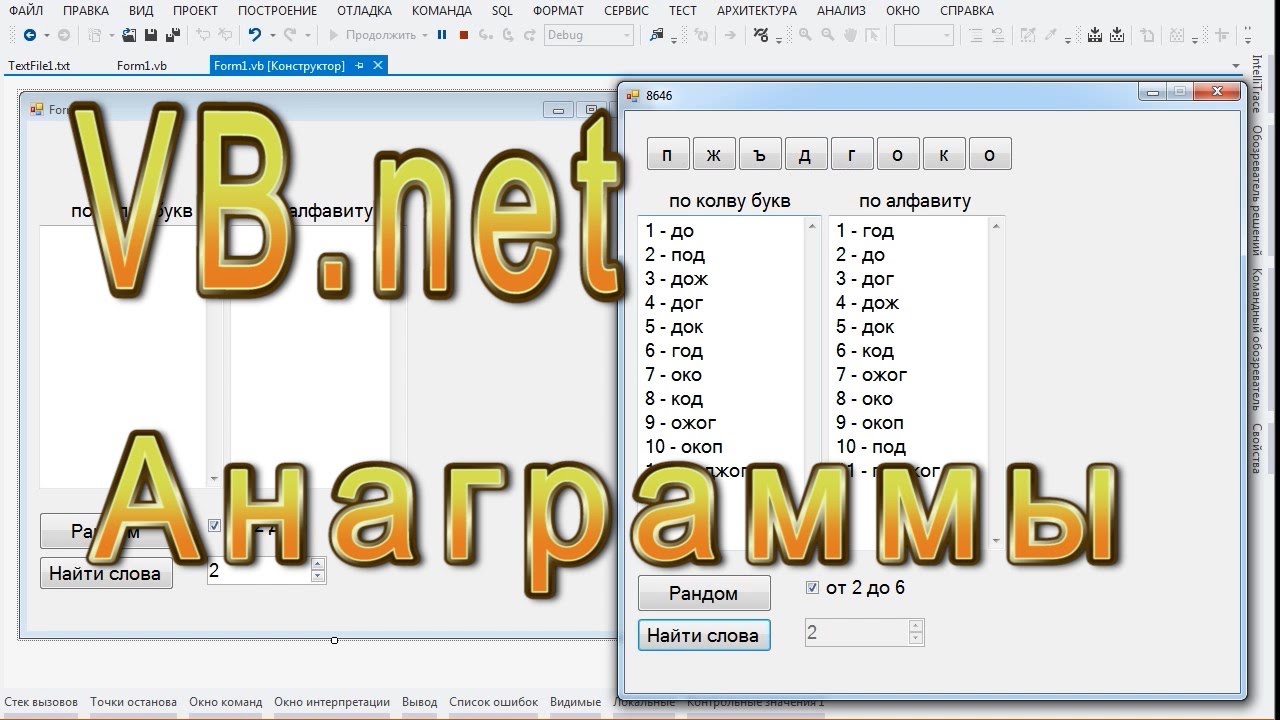The width and height of the screenshot is (1280, 720).
Task: Click the Рандом button in the 8646 window
Action: 704,593
